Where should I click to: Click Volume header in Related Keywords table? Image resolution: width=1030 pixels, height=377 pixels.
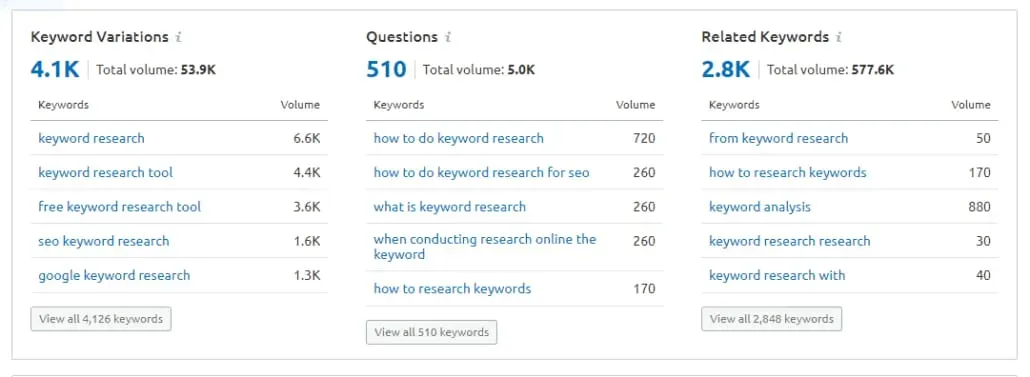click(x=971, y=104)
